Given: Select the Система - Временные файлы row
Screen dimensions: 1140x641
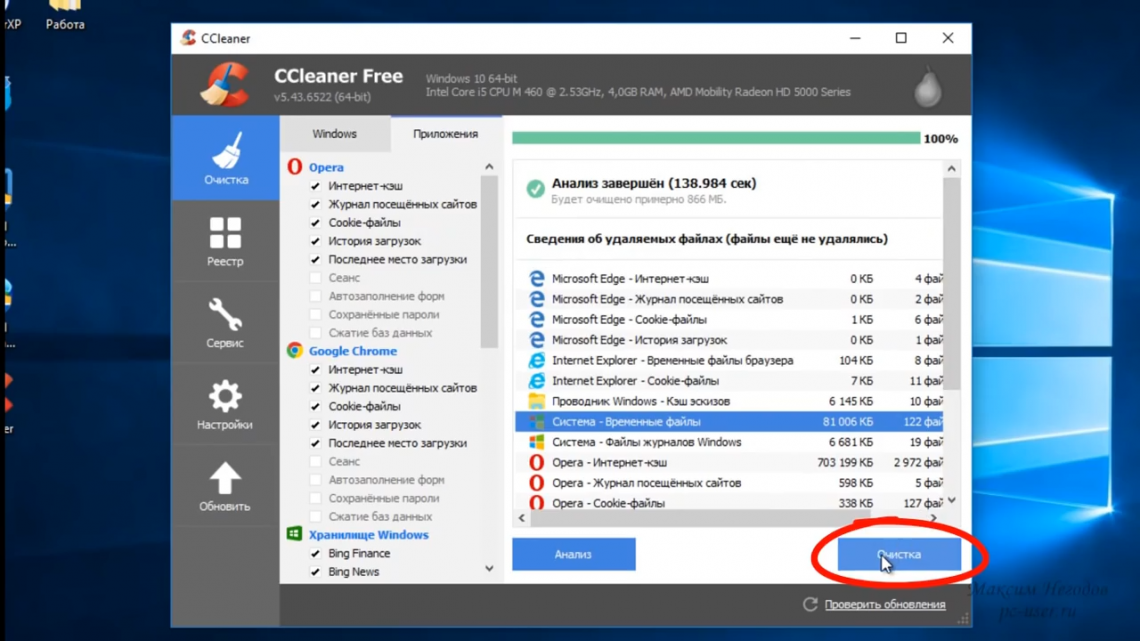Looking at the screenshot, I should [729, 422].
